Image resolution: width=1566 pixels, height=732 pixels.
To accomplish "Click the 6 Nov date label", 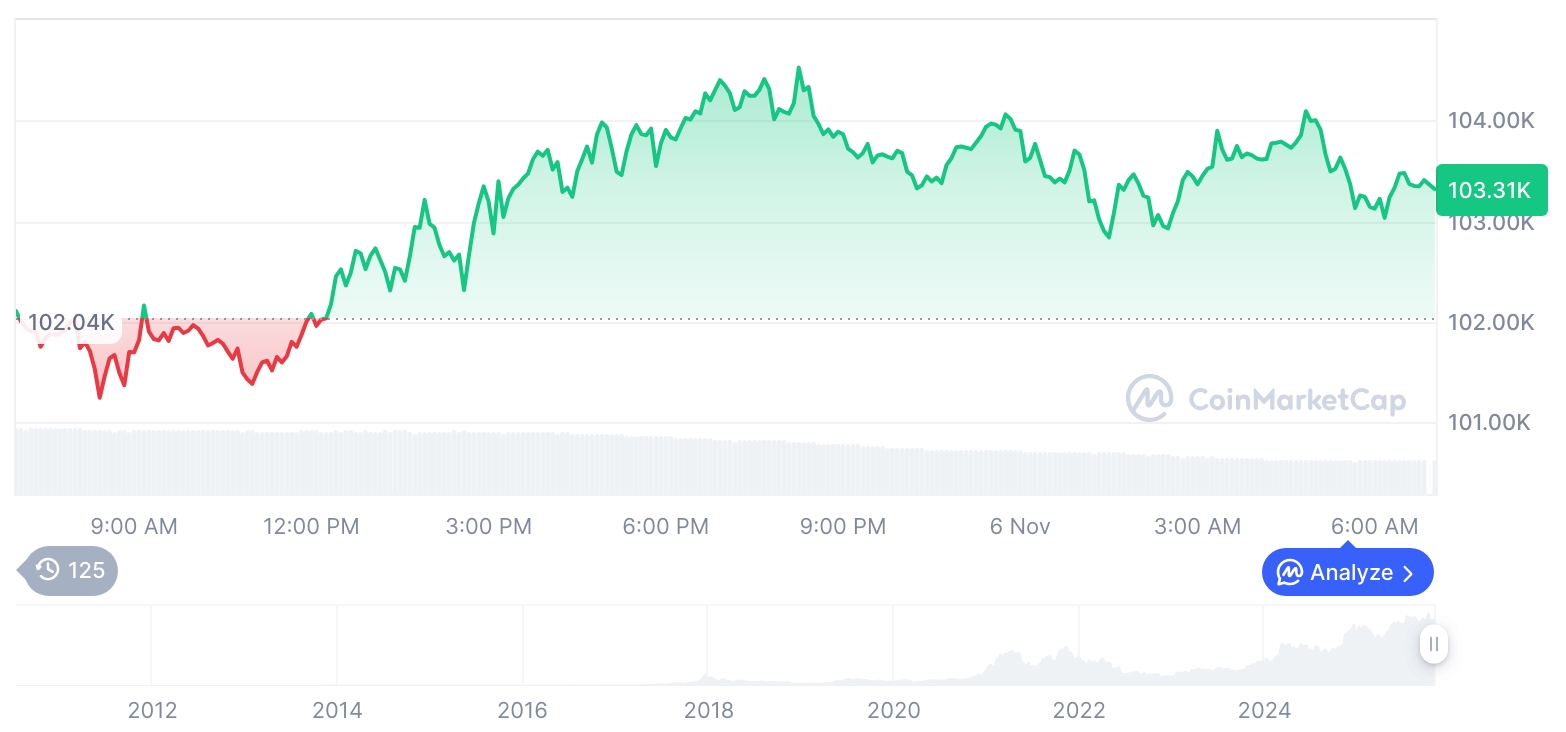I will tap(1020, 526).
